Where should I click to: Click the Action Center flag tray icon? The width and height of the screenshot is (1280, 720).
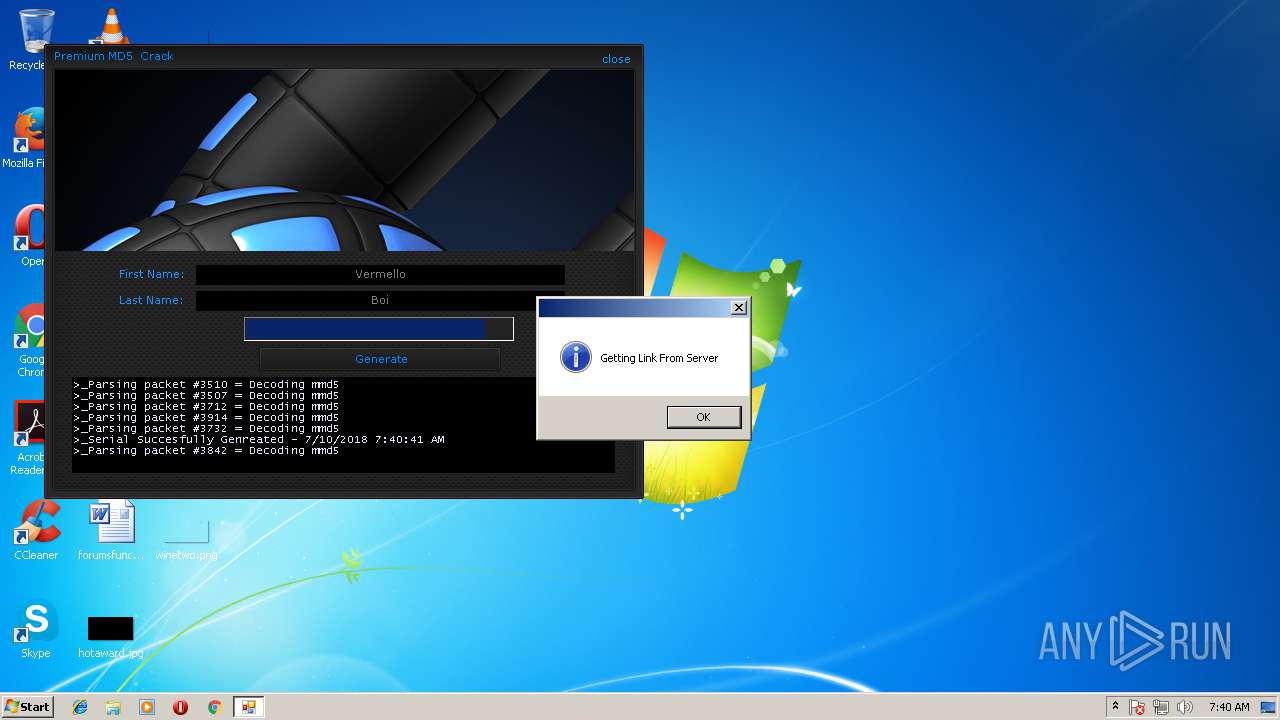(x=1137, y=707)
